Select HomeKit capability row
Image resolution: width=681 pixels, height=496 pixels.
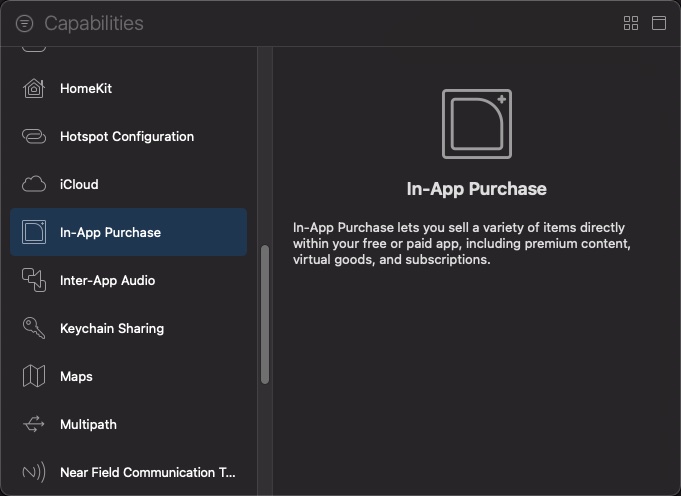click(128, 88)
